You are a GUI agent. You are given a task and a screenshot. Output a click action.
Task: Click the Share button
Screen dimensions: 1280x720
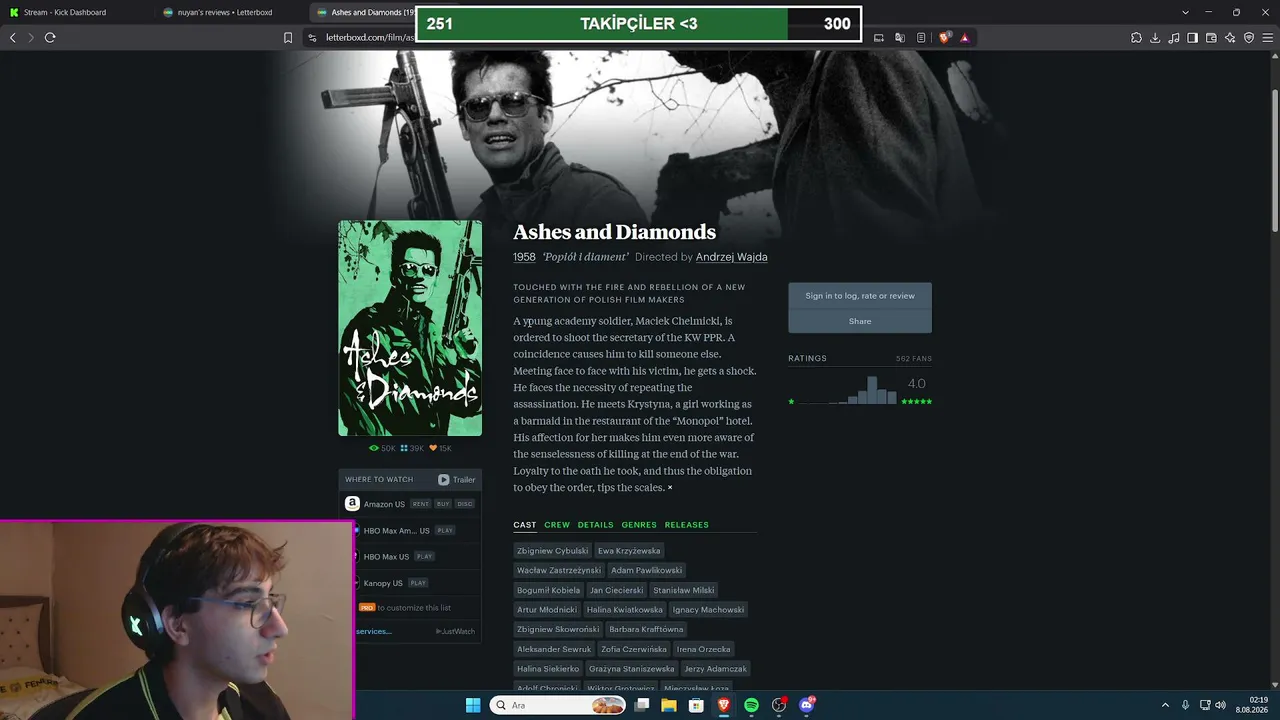(x=860, y=321)
